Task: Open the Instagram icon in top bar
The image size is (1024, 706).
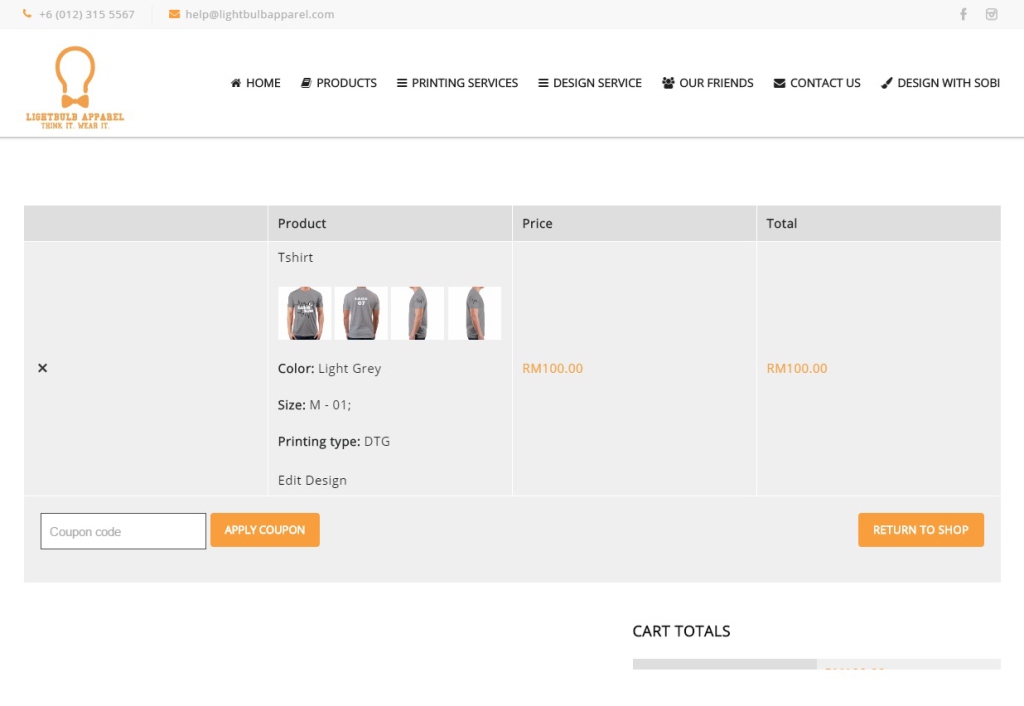Action: click(991, 14)
